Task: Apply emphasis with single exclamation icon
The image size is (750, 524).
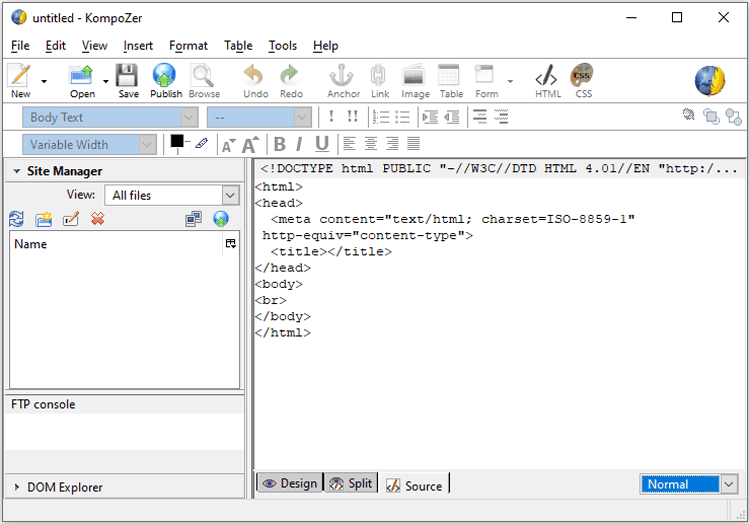Action: (x=331, y=116)
